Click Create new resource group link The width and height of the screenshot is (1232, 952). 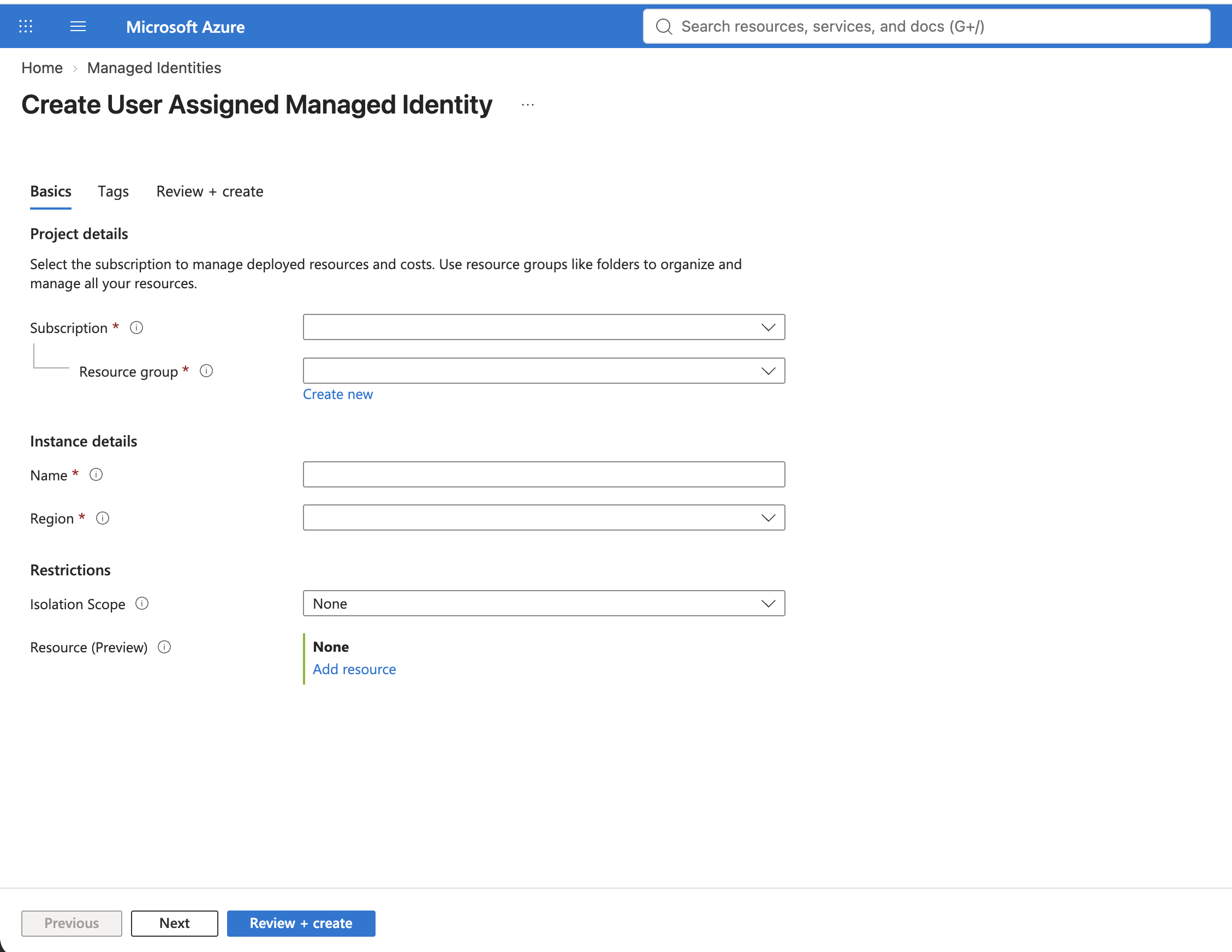[338, 394]
